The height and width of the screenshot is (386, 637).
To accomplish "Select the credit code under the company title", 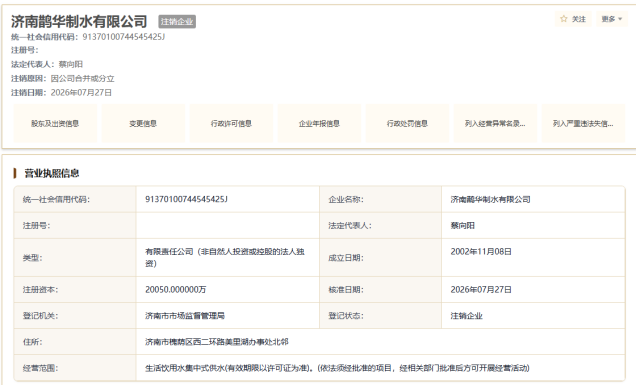I will pos(124,37).
